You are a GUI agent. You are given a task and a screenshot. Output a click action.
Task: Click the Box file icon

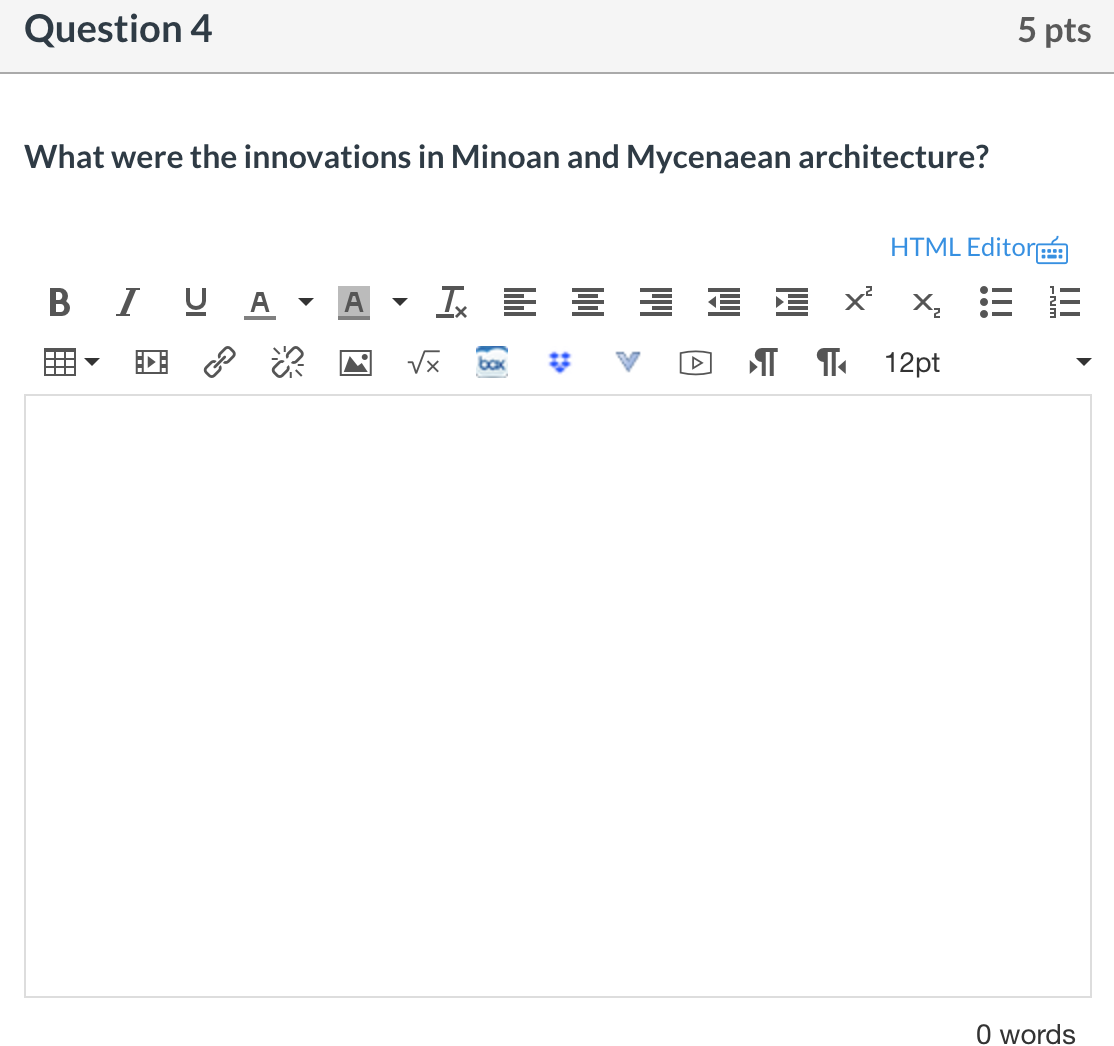pyautogui.click(x=491, y=363)
